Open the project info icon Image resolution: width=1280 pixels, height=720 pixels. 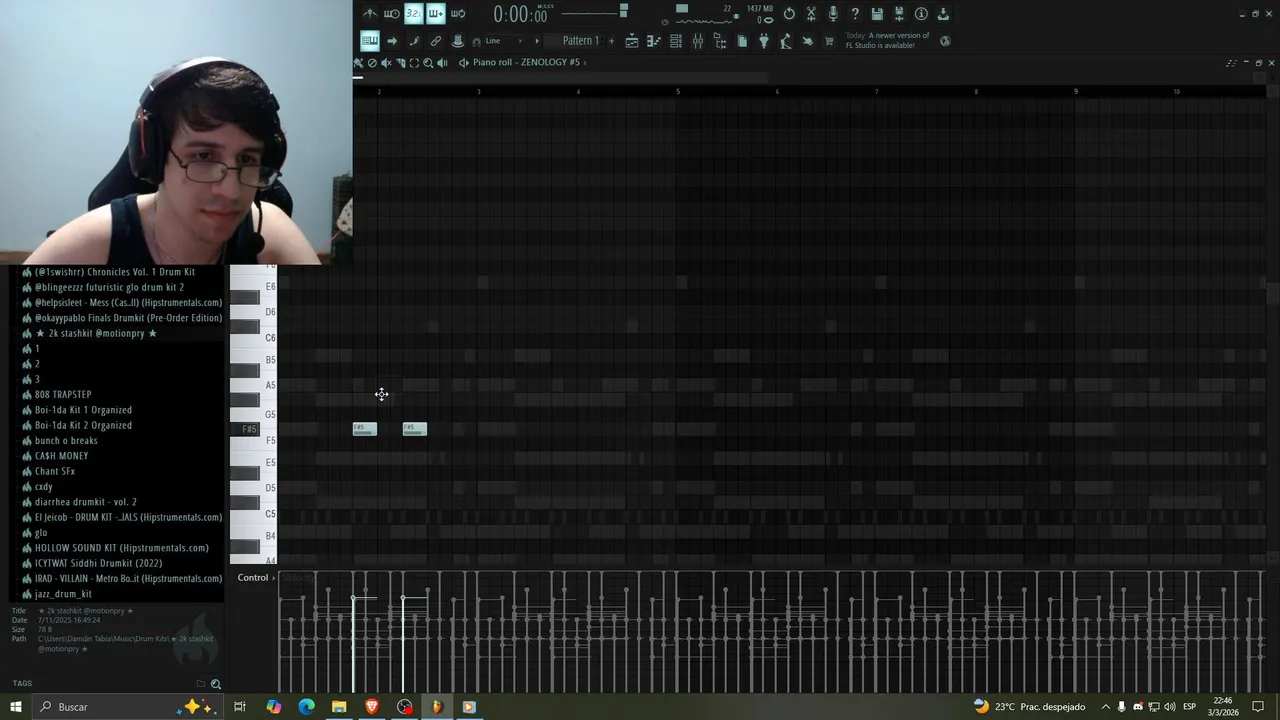click(x=921, y=14)
